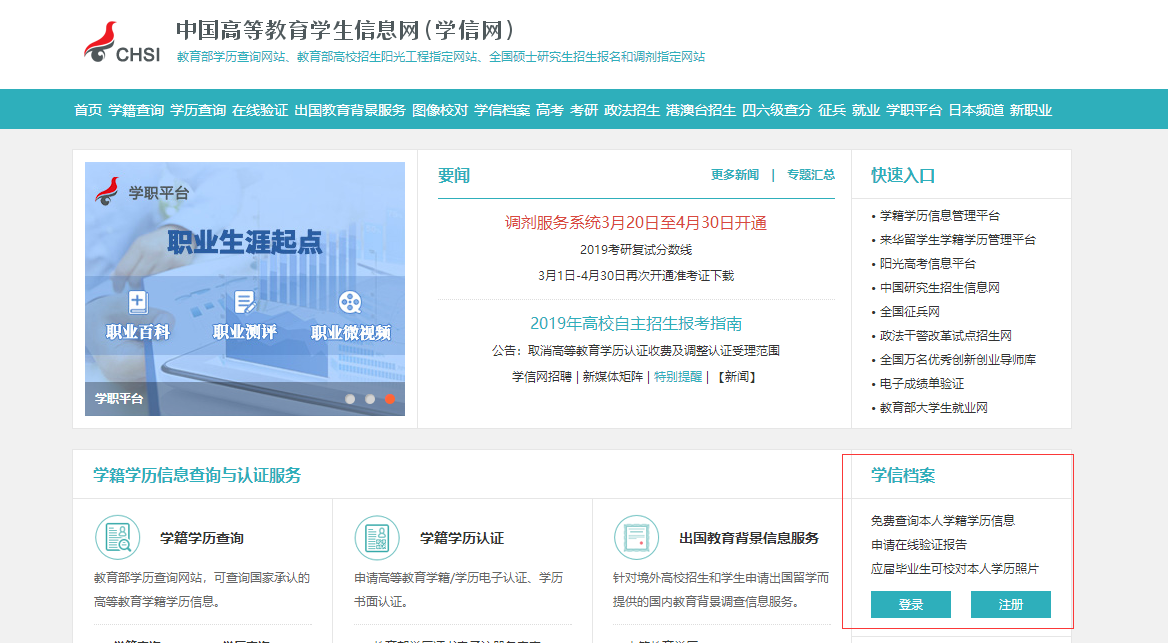The height and width of the screenshot is (643, 1168).
Task: Click 应届毕业生可校对本人学历照片 text
Action: click(x=954, y=568)
